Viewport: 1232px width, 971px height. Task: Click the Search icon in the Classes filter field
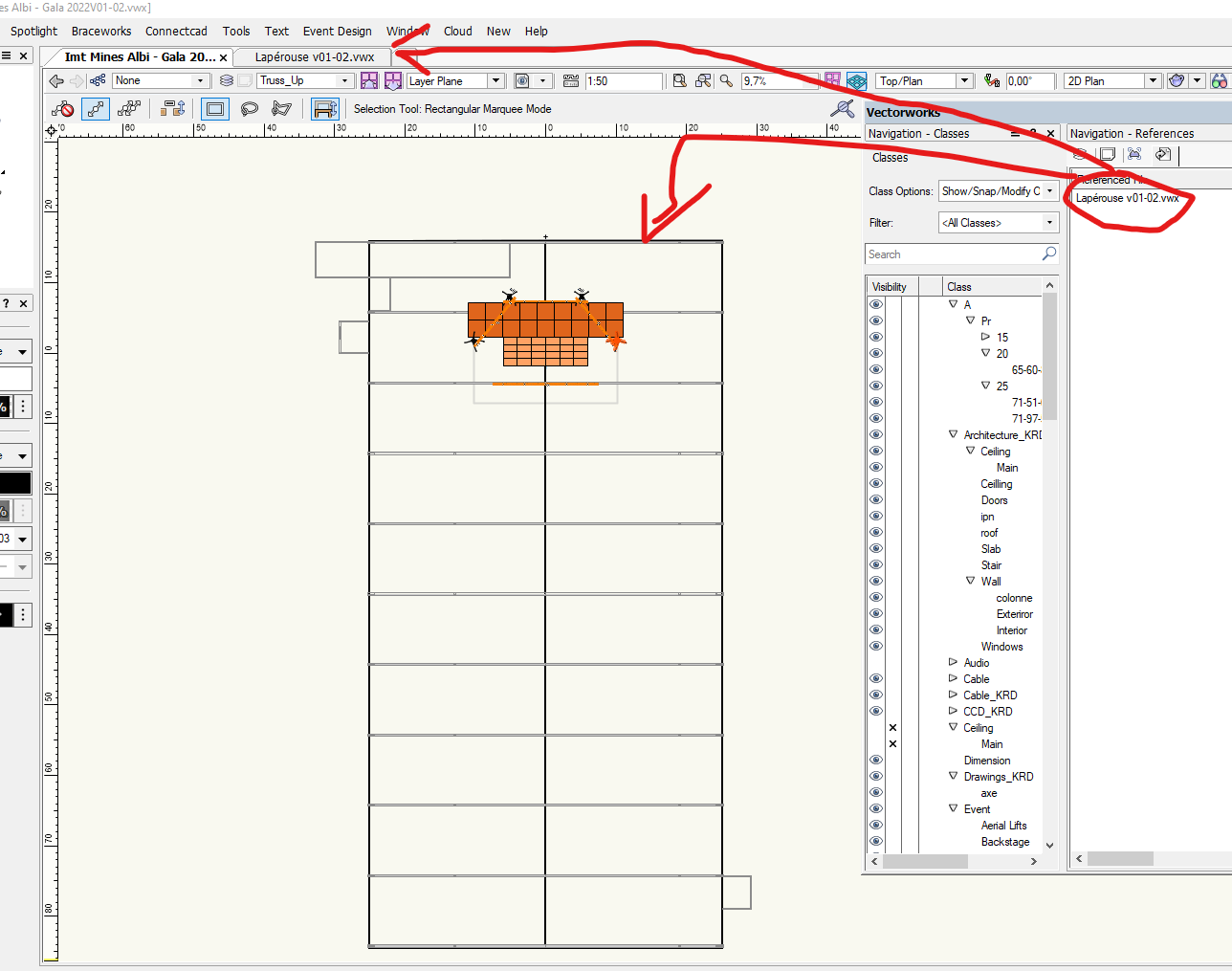pyautogui.click(x=1048, y=254)
